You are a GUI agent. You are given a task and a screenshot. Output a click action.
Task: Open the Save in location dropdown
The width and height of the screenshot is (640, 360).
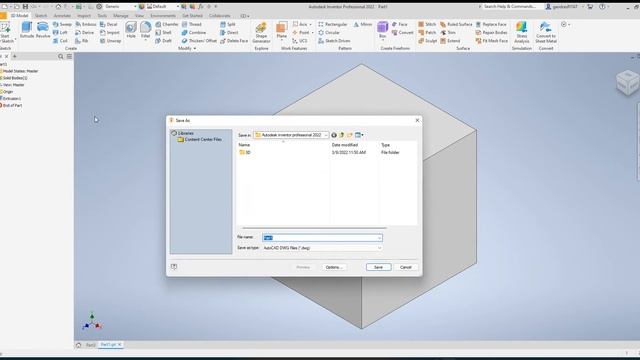pyautogui.click(x=326, y=135)
